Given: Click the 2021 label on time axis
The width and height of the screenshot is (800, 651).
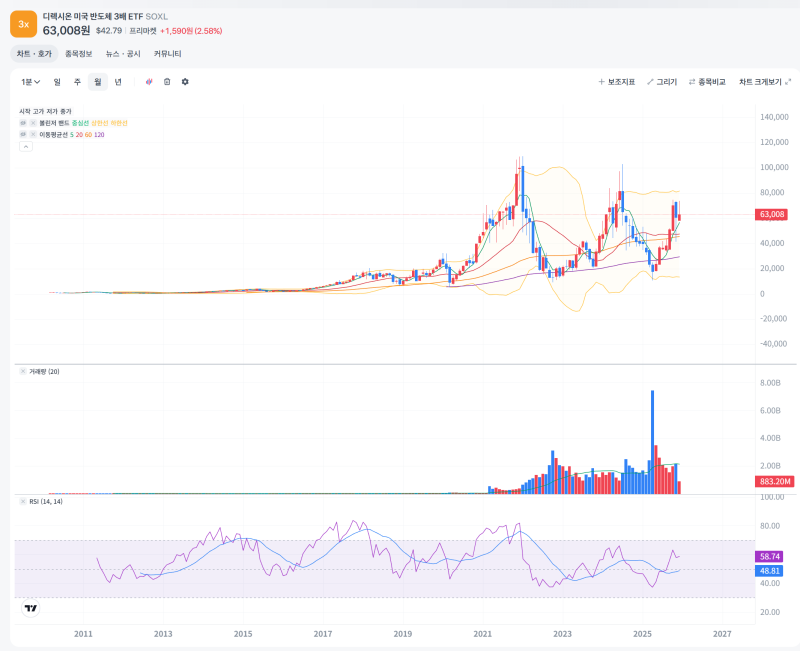Looking at the screenshot, I should click(x=483, y=634).
